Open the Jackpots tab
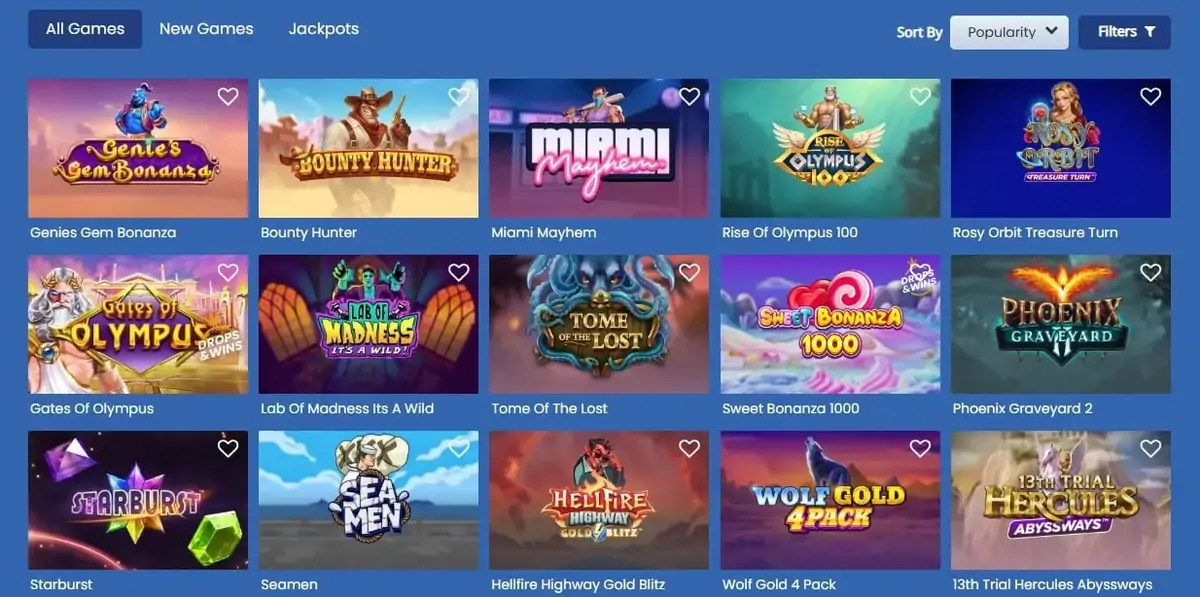The width and height of the screenshot is (1200, 597). click(x=324, y=29)
